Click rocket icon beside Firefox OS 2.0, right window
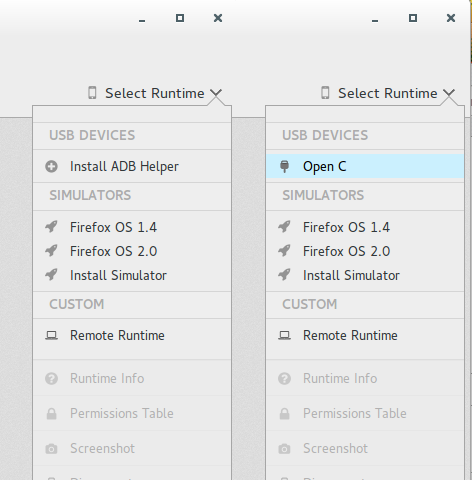The height and width of the screenshot is (480, 473). tap(284, 251)
